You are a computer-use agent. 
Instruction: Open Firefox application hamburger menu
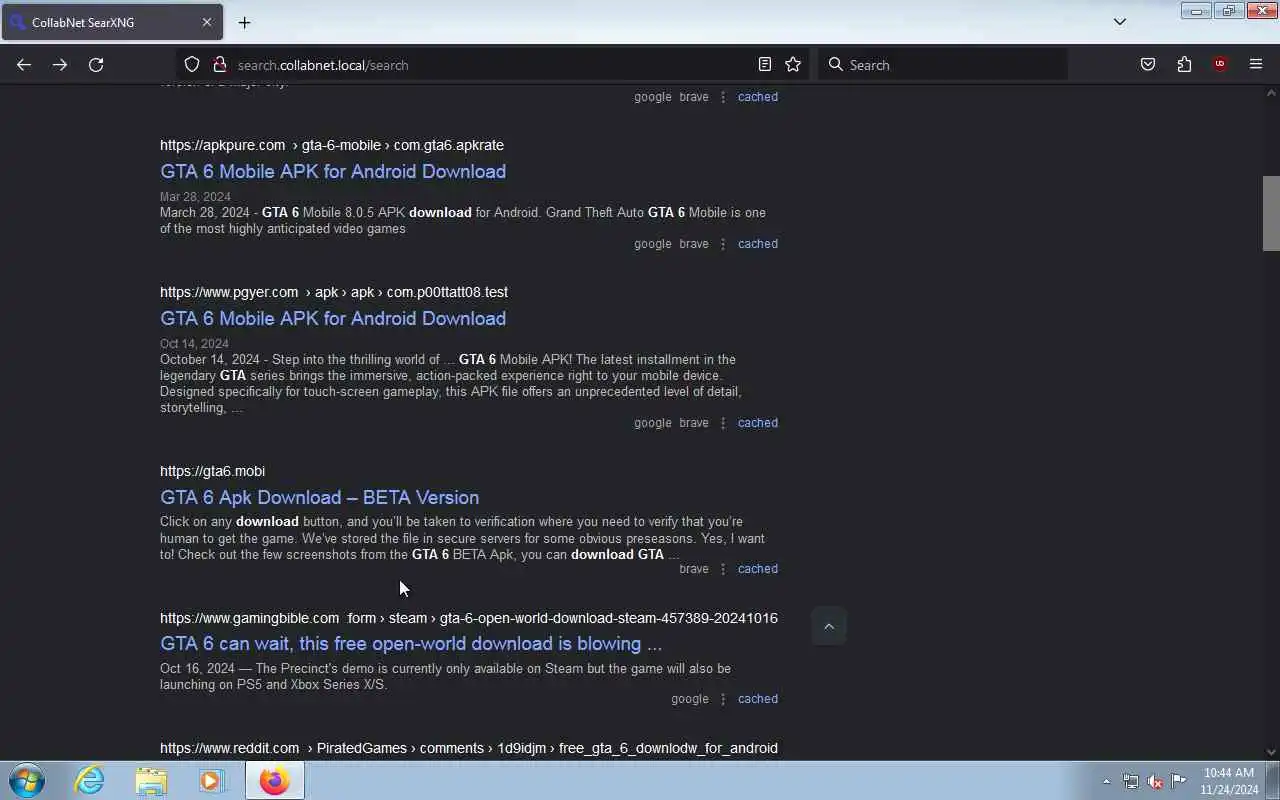1256,64
